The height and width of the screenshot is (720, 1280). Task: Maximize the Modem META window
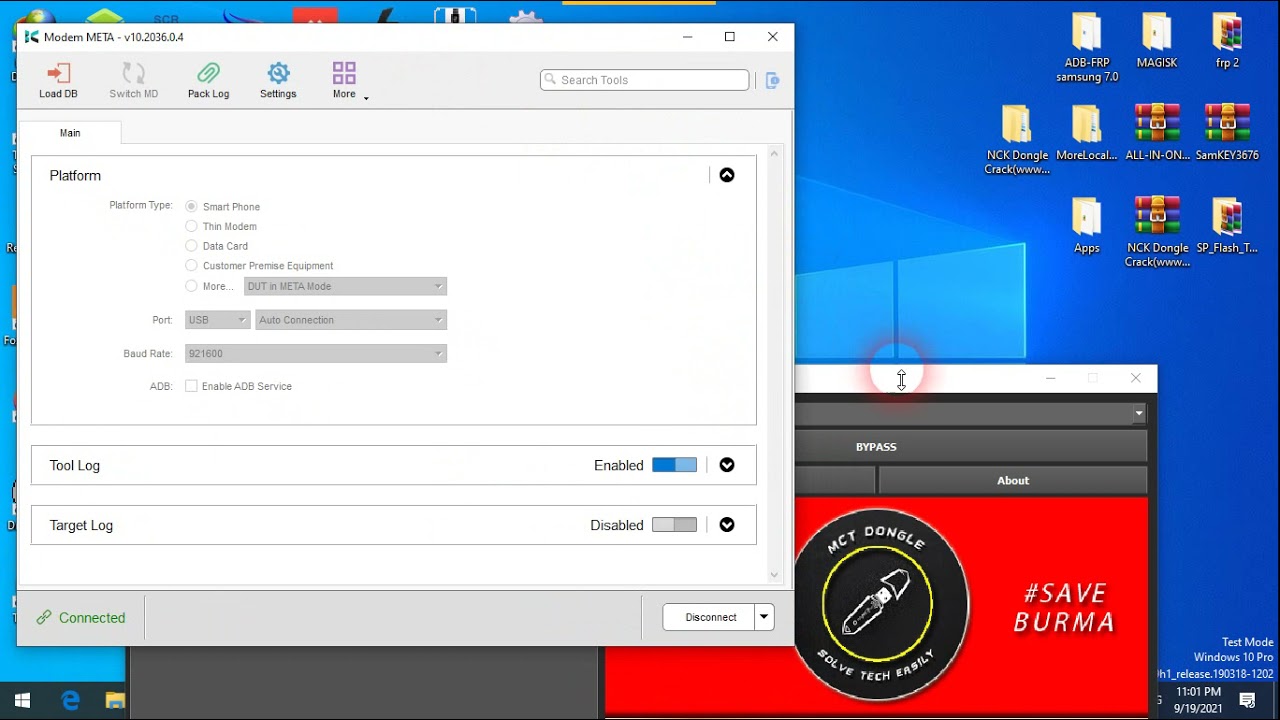730,37
